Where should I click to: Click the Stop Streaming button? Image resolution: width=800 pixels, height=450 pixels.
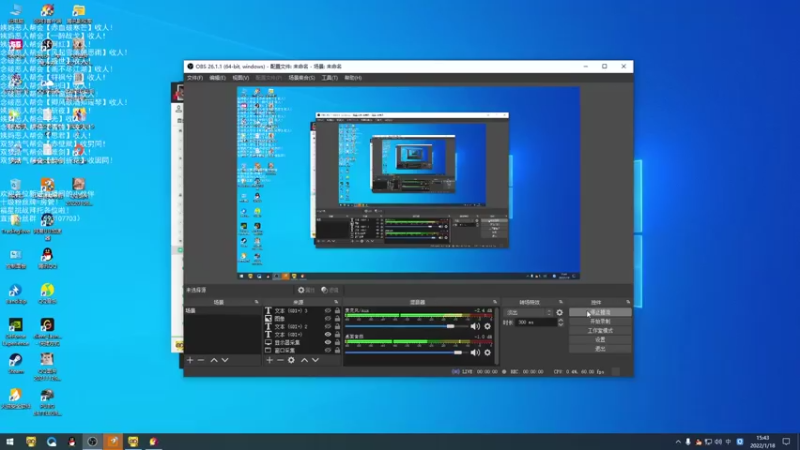pos(600,312)
